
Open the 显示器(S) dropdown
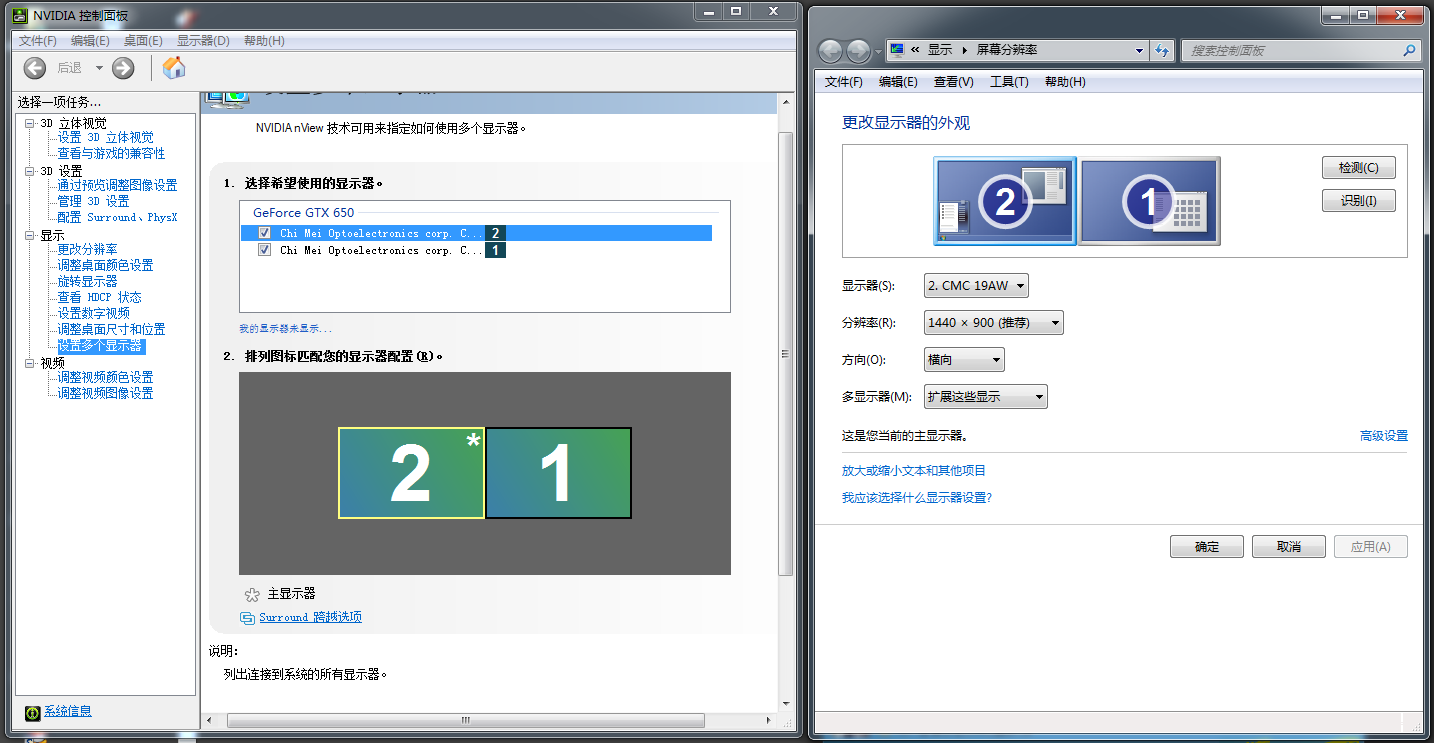(976, 286)
